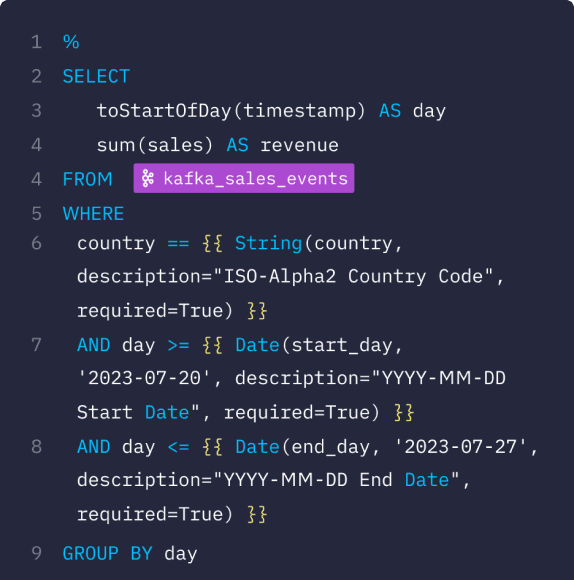Screen dimensions: 574x580
Task: Click the String template function
Action: 269,243
